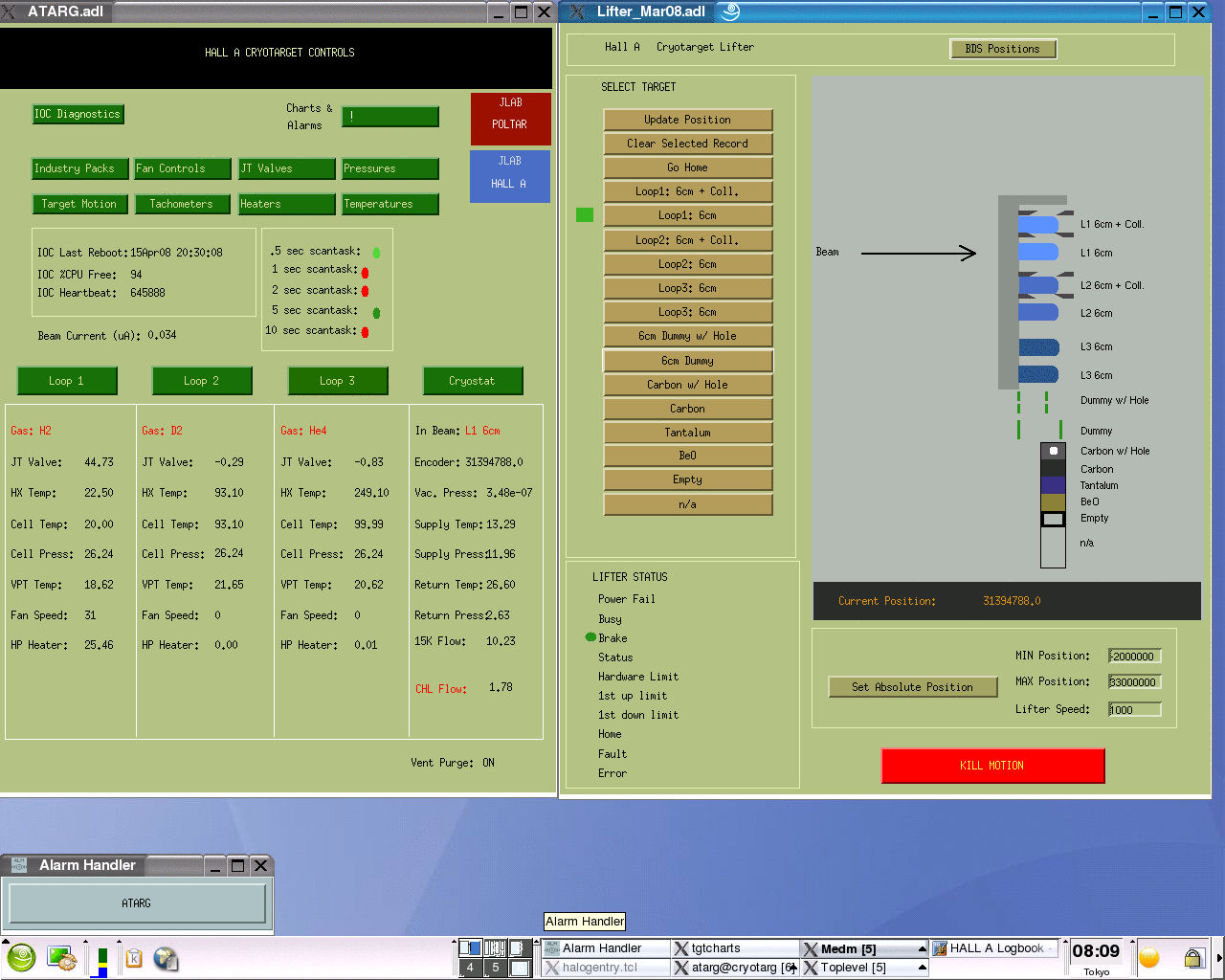Select the BeO target button
Image resolution: width=1225 pixels, height=980 pixels.
tap(688, 456)
